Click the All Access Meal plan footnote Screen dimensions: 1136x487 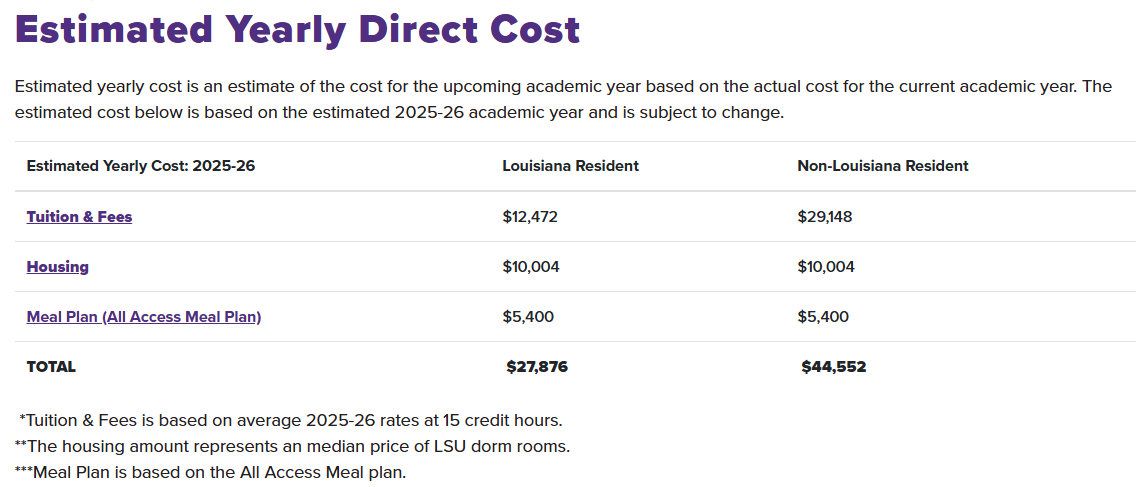[210, 472]
